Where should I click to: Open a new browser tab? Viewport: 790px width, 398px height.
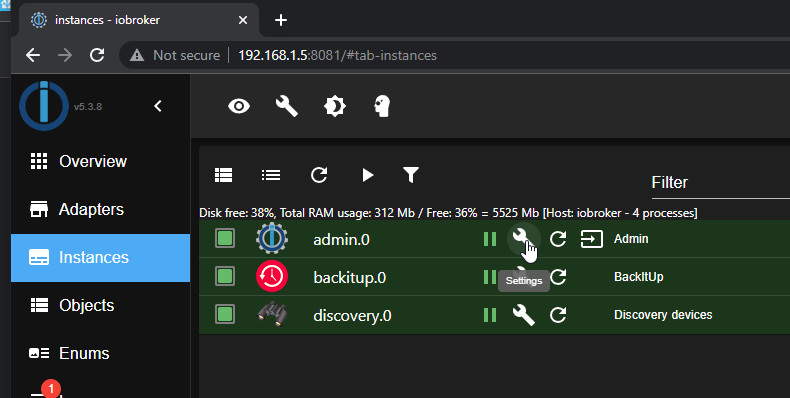coord(281,20)
